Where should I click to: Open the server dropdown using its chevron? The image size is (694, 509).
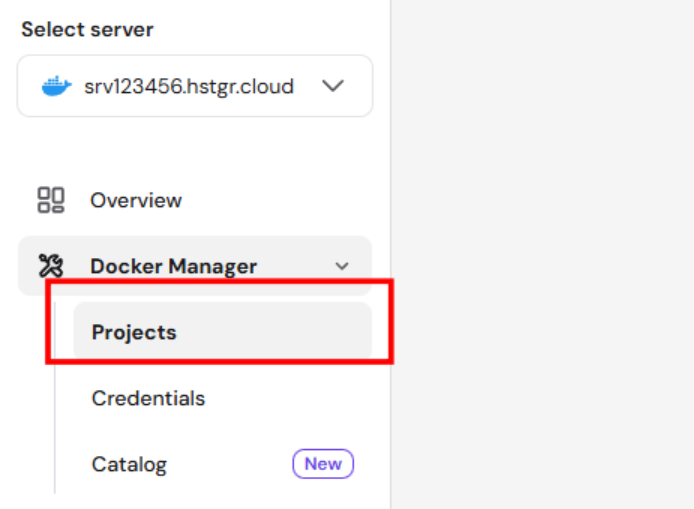[x=333, y=86]
